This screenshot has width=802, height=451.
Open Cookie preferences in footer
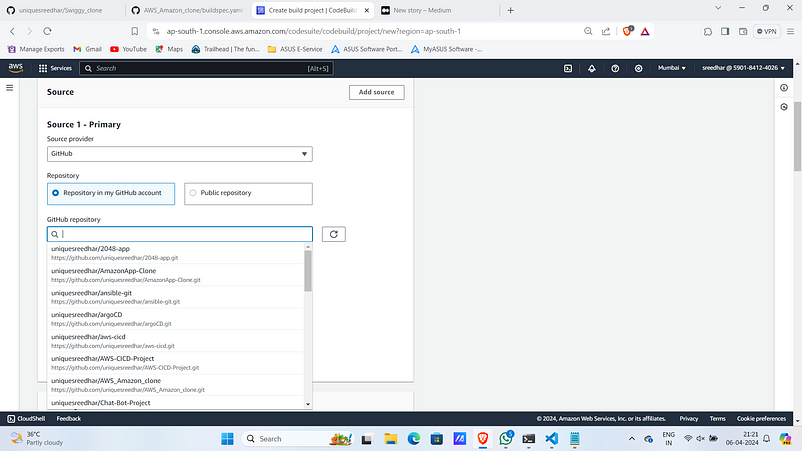(x=761, y=418)
